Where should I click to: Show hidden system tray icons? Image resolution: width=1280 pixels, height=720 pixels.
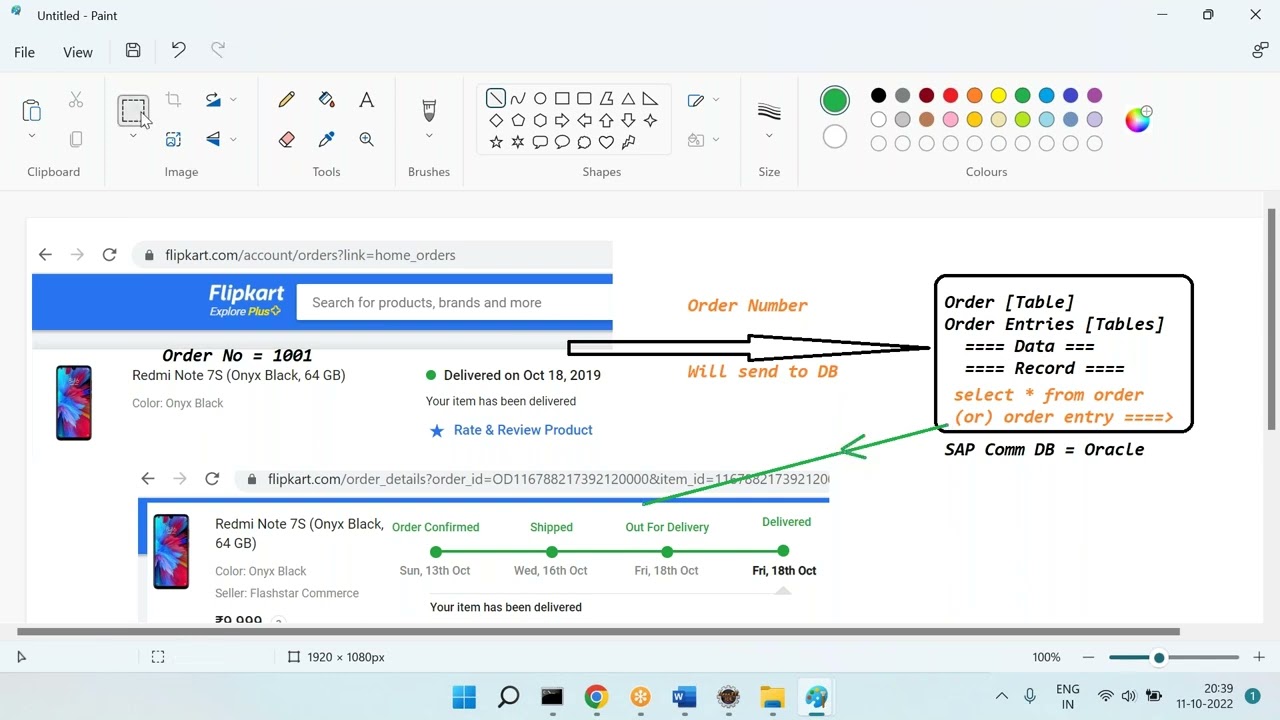pyautogui.click(x=1001, y=696)
